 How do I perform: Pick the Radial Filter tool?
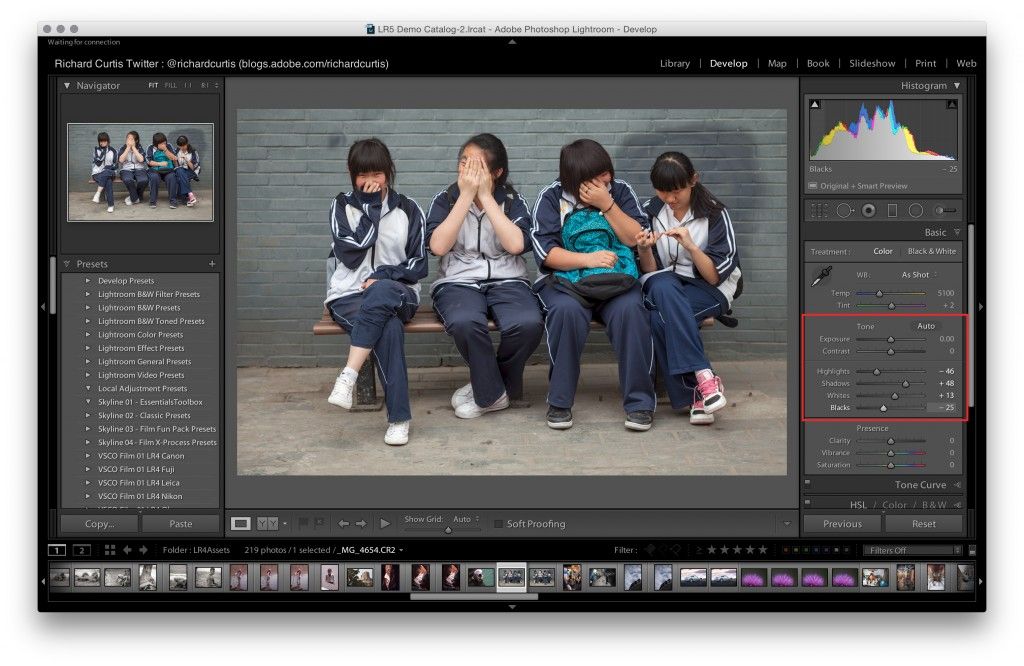[915, 211]
